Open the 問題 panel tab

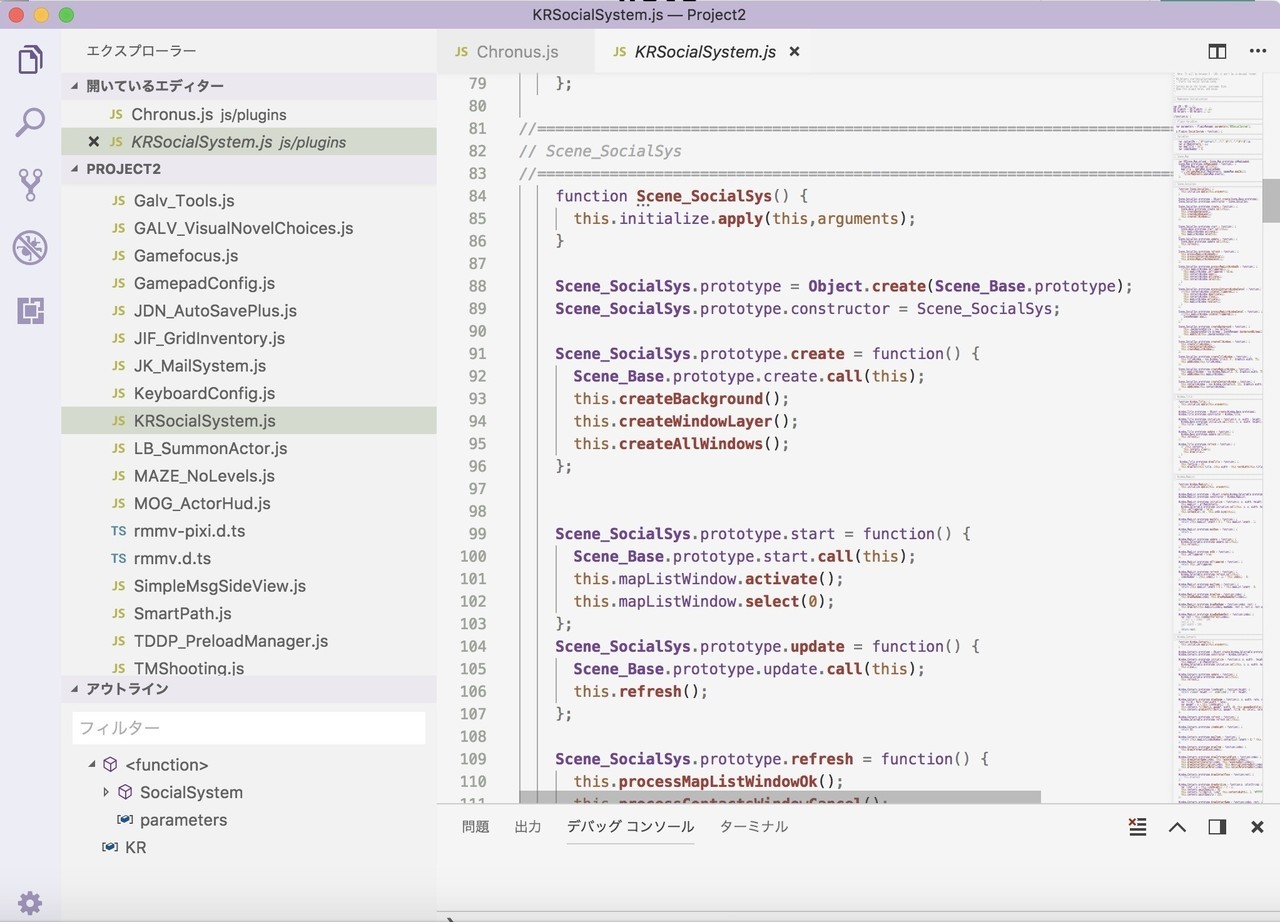tap(476, 826)
